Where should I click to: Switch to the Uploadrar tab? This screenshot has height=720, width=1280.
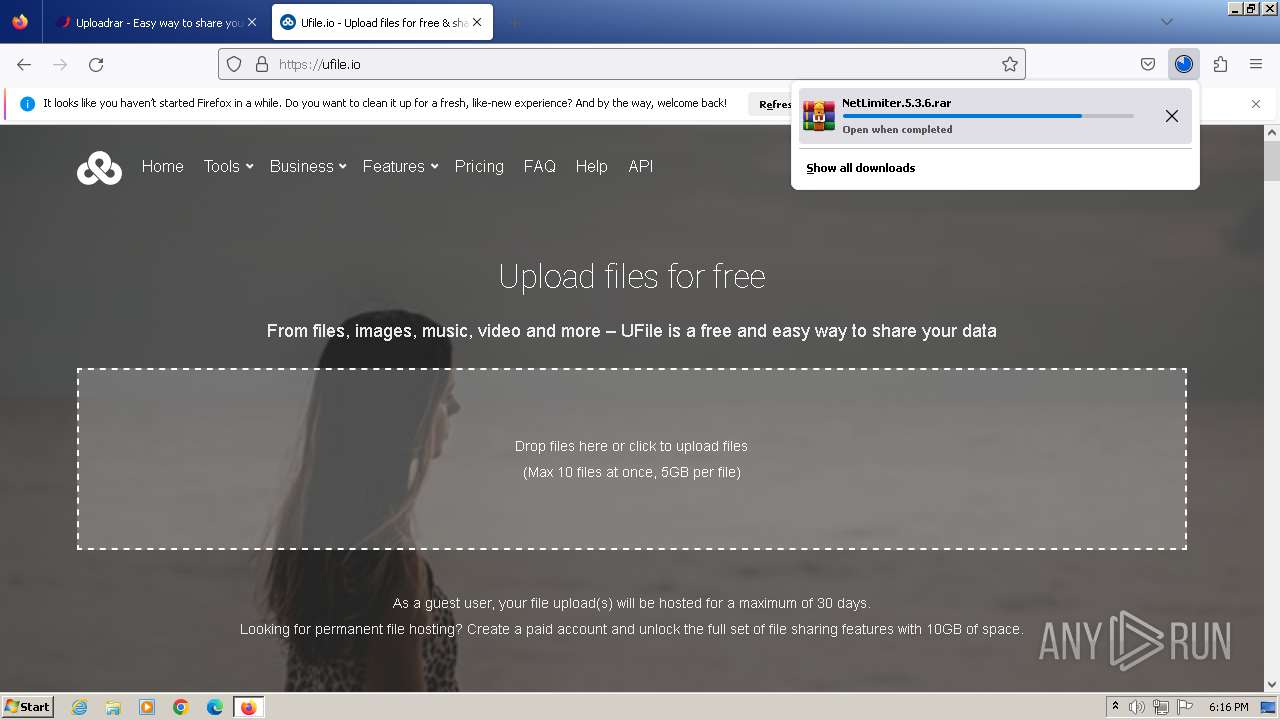coord(156,22)
